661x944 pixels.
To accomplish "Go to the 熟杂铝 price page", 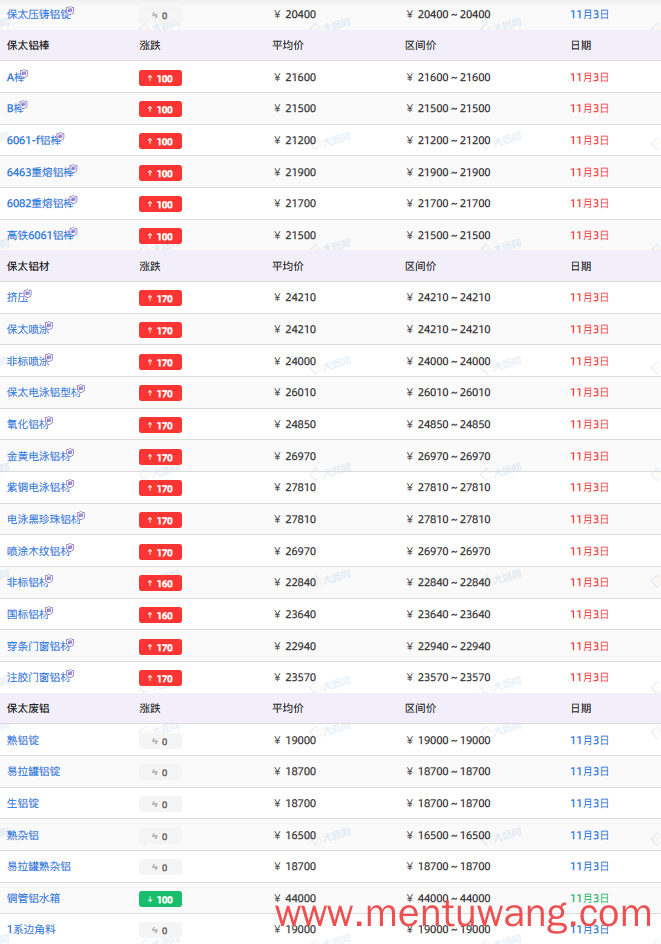I will (23, 836).
